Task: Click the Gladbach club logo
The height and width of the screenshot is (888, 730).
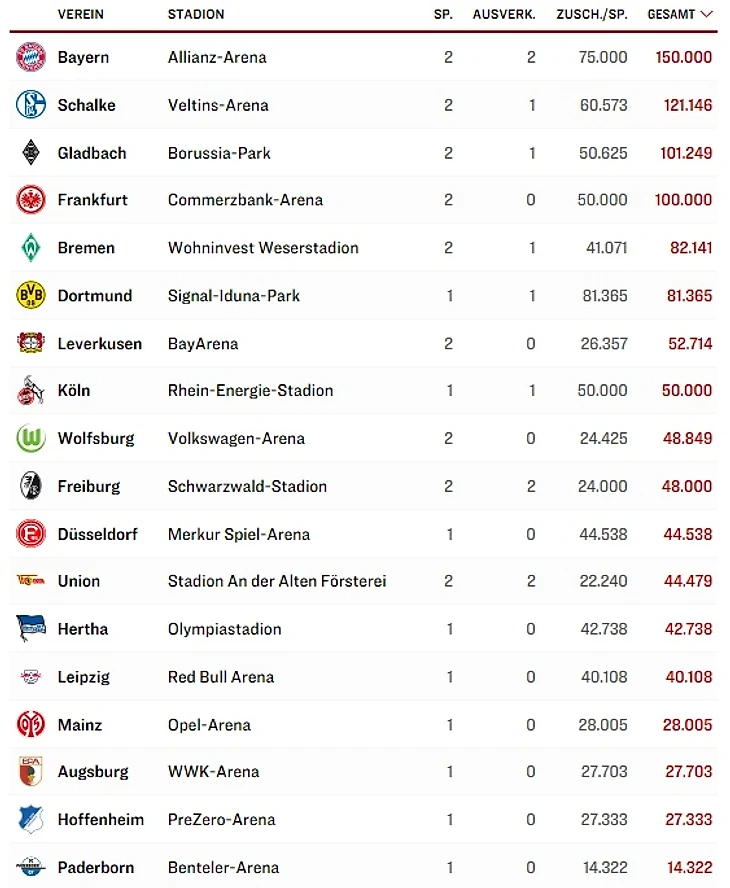Action: click(31, 153)
